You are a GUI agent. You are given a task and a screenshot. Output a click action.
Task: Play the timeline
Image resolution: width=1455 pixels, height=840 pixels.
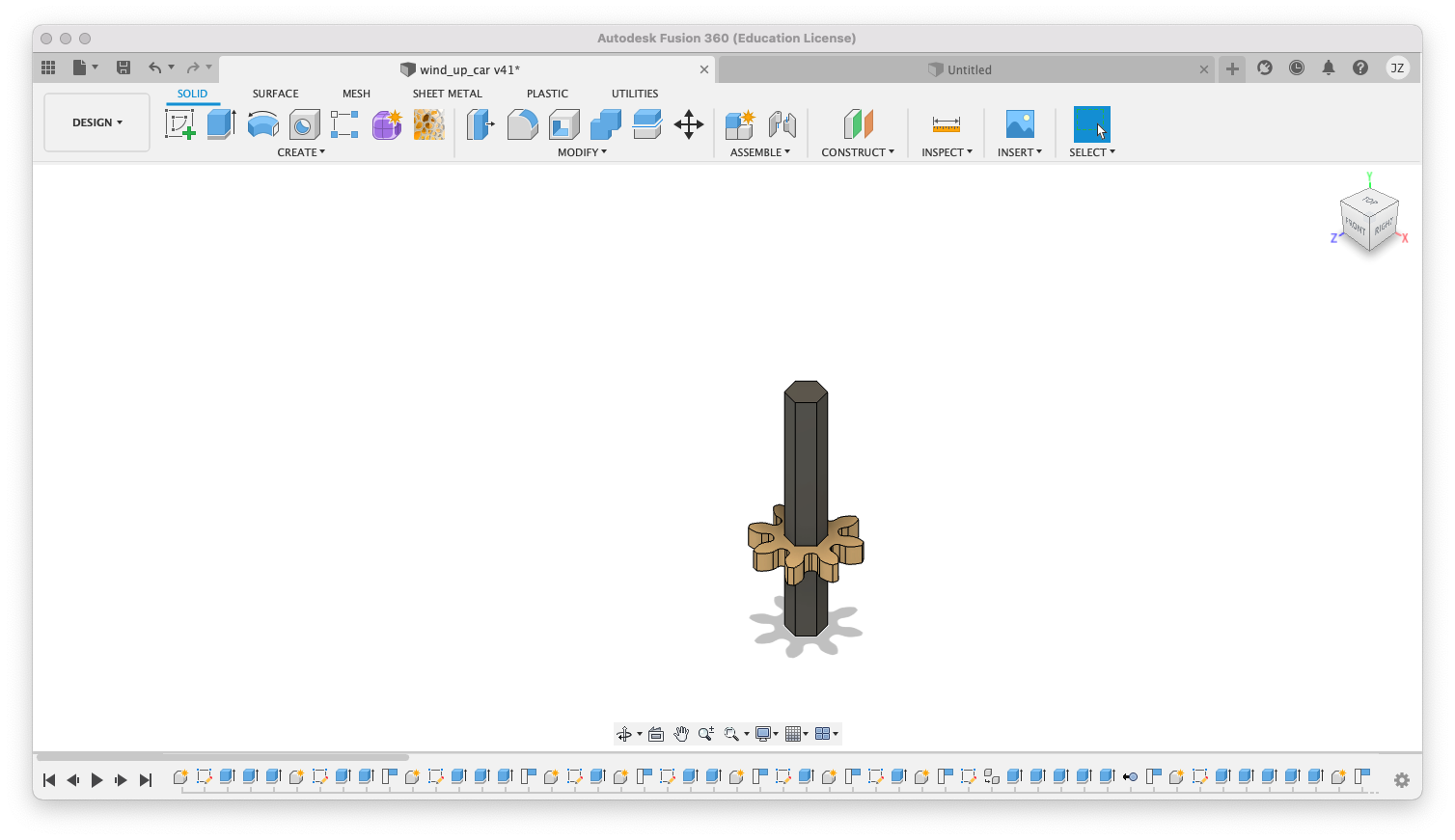(96, 780)
